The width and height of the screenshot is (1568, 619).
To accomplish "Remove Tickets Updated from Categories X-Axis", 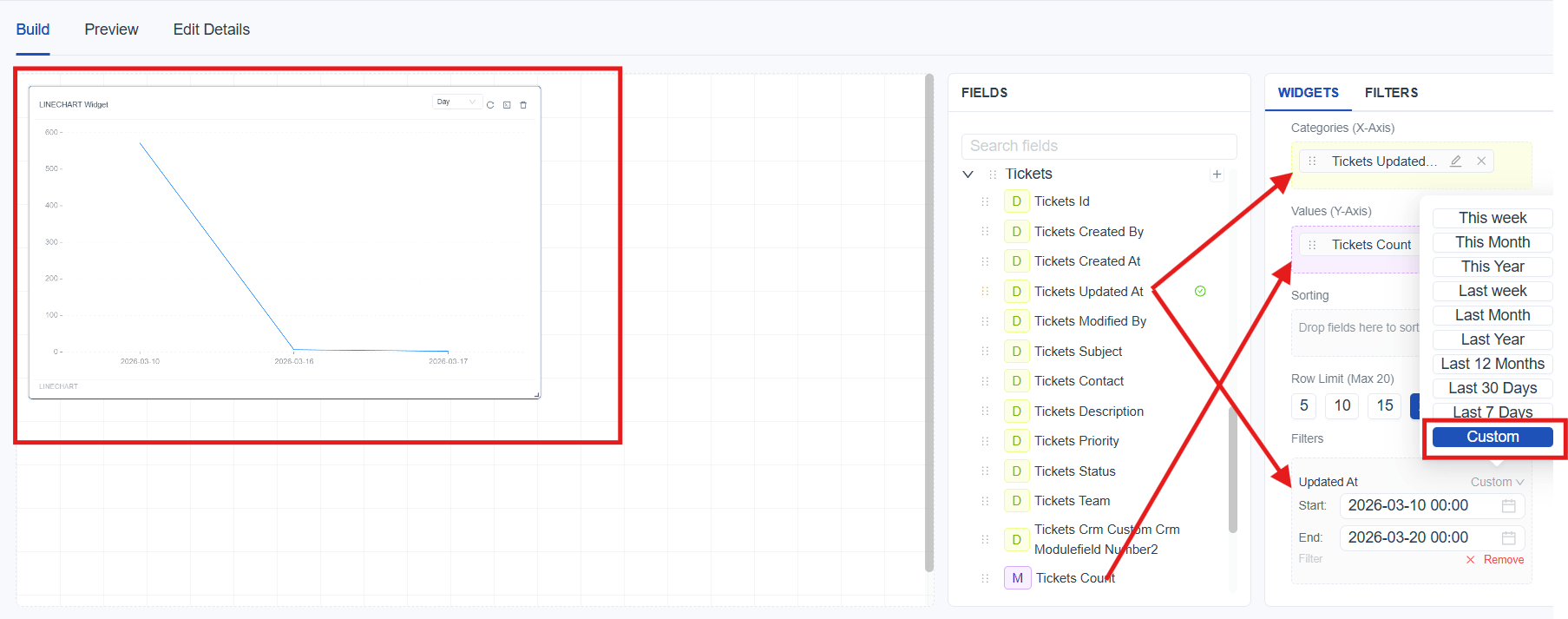I will point(1481,161).
